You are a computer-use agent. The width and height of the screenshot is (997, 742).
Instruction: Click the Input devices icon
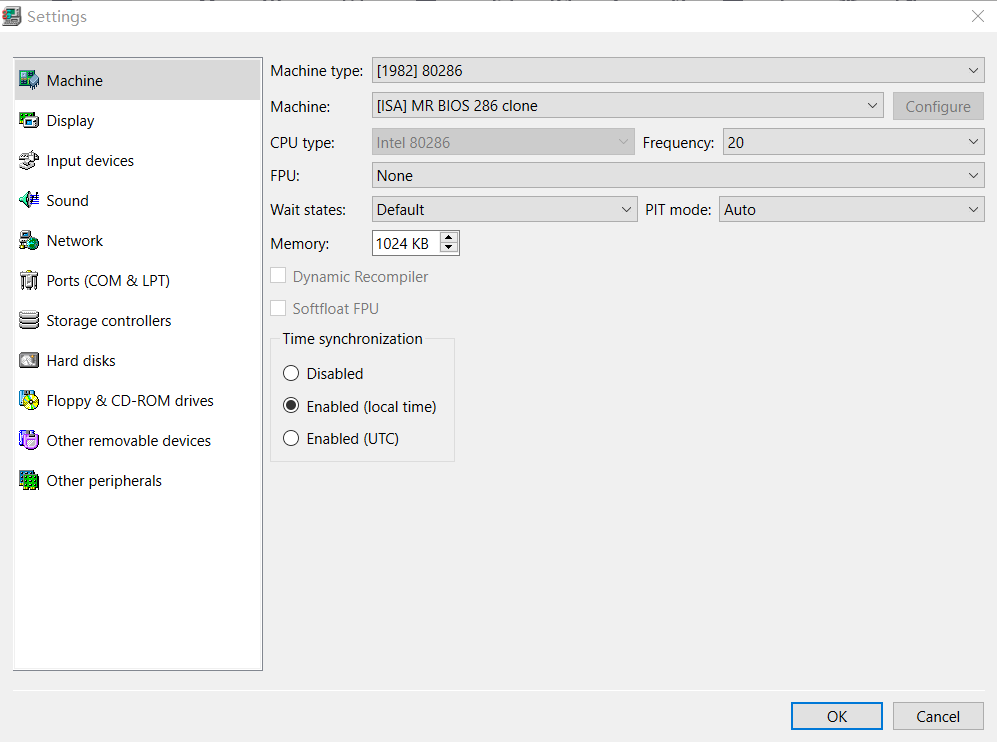point(29,160)
